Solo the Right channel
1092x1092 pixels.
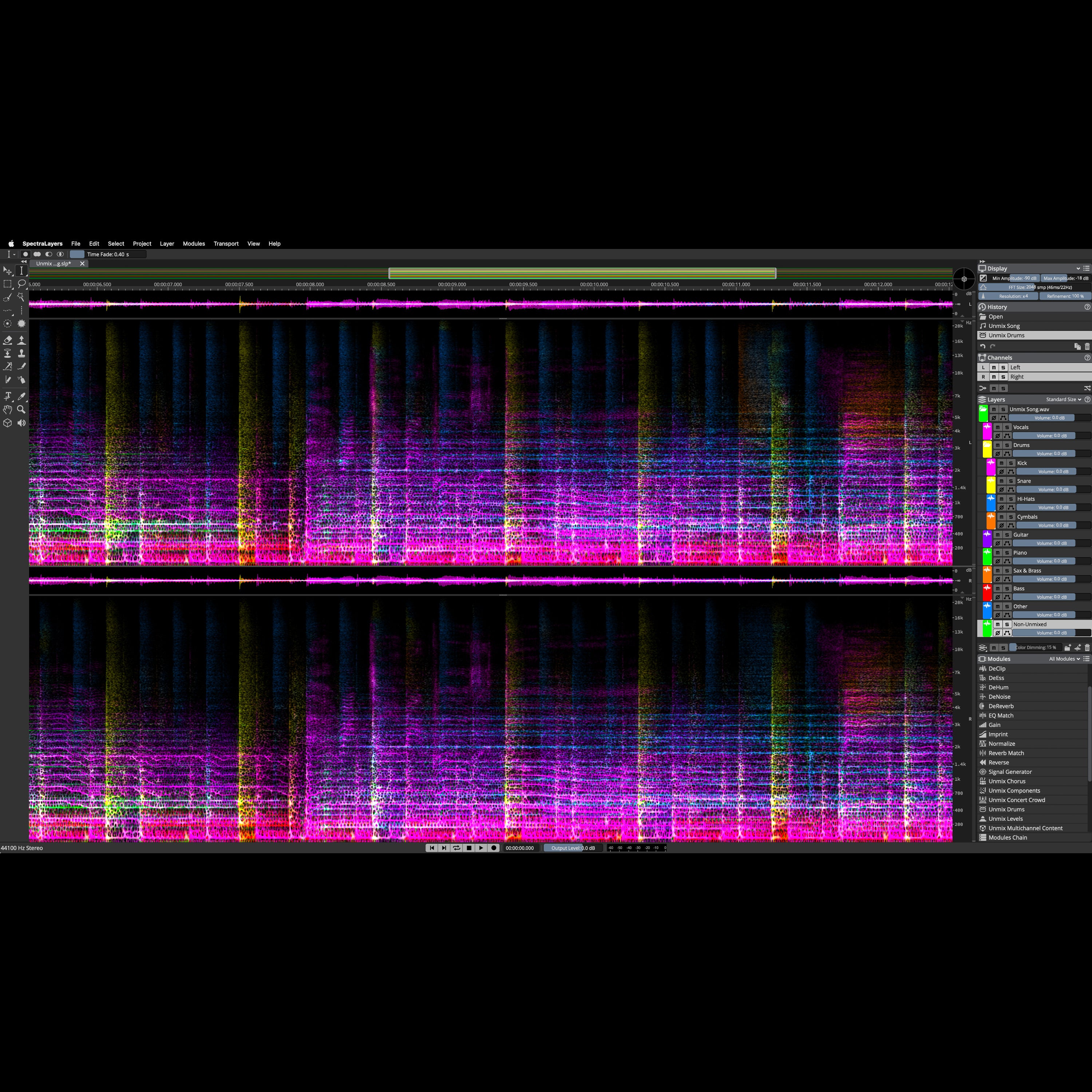(x=1003, y=377)
